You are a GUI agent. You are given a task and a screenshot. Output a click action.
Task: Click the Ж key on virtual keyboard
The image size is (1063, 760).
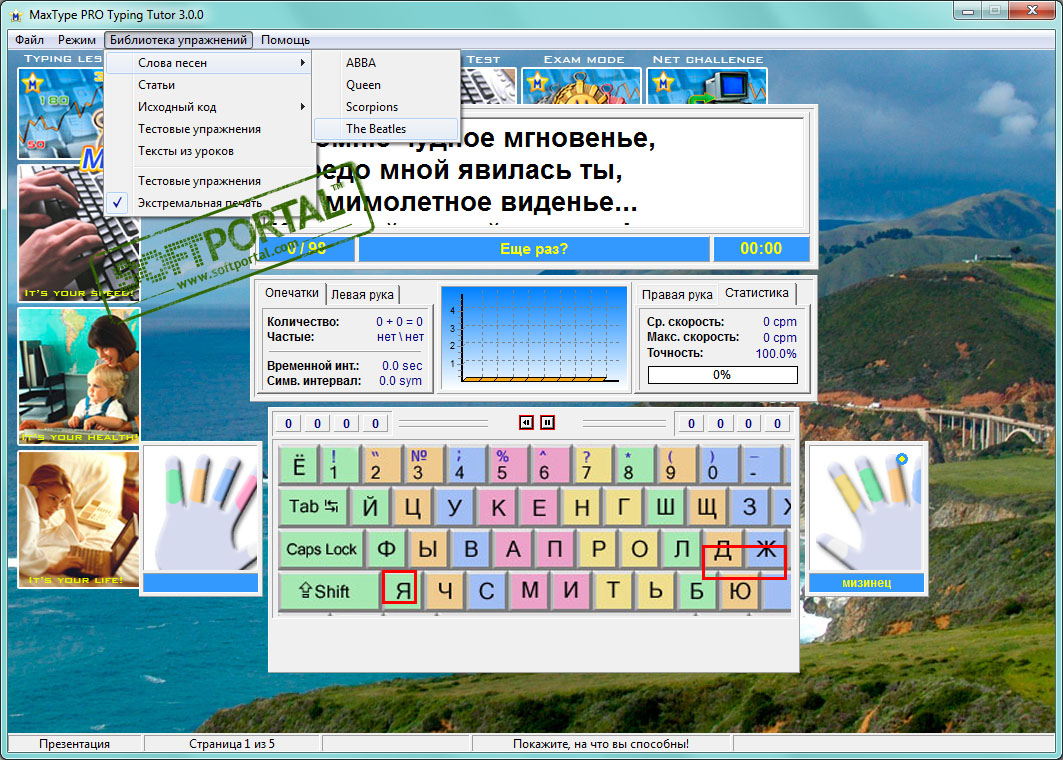click(766, 549)
